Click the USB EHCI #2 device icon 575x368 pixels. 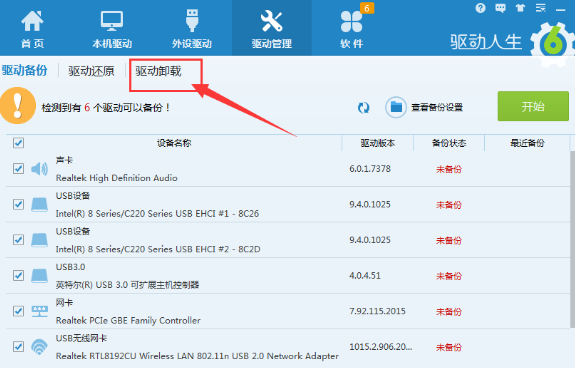click(x=39, y=240)
